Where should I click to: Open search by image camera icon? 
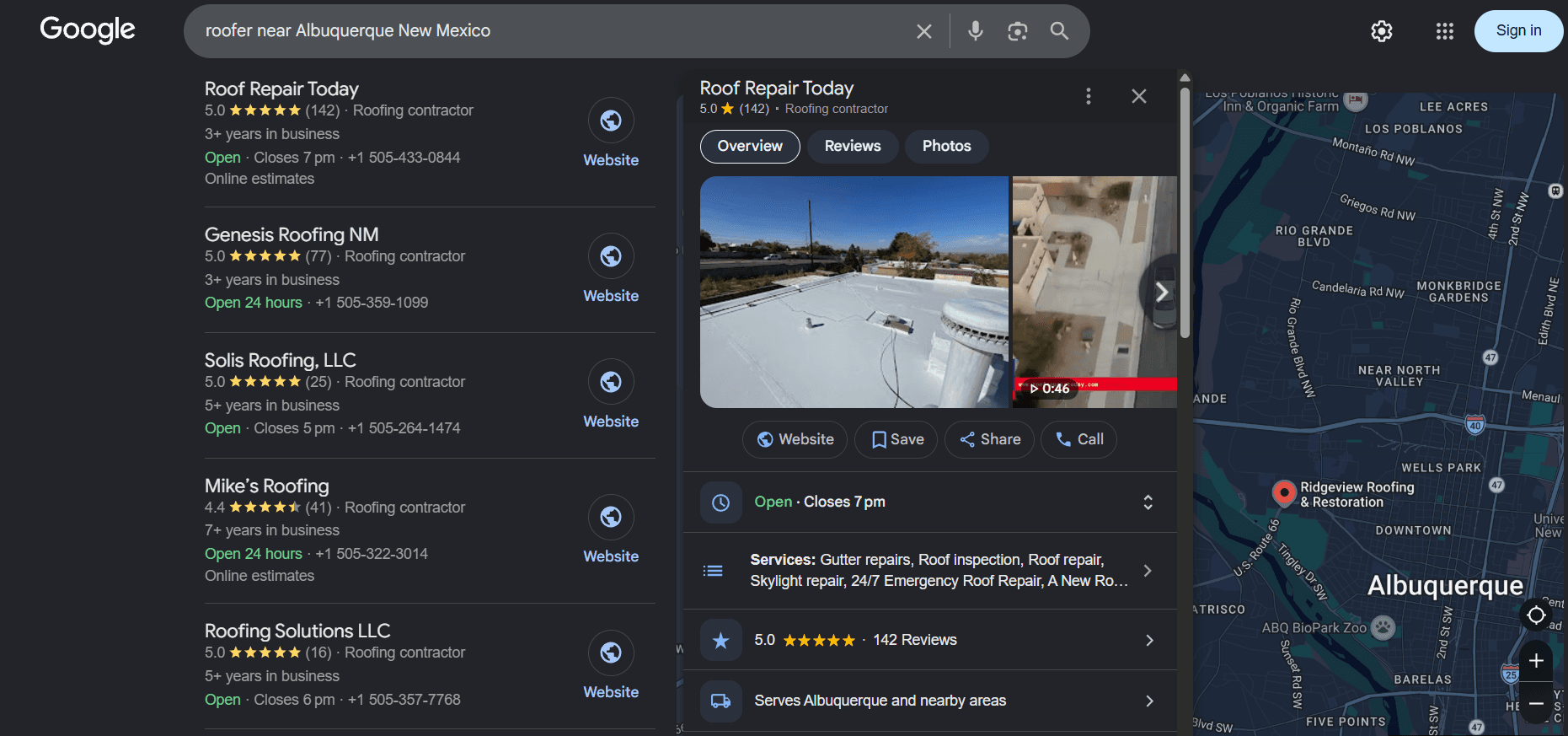(1018, 31)
